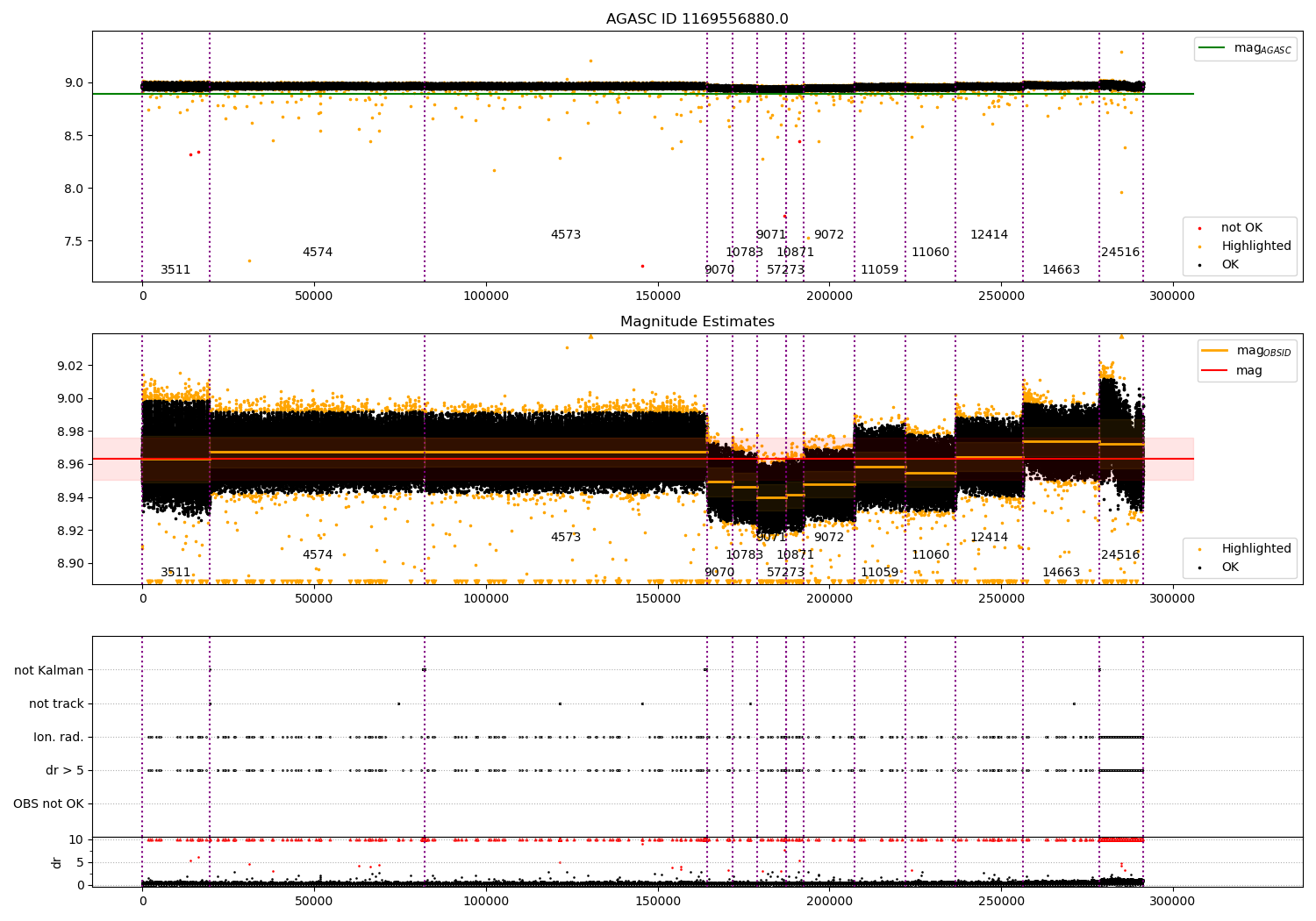Select 'OK' entry in middle plot legend
Viewport: 1316px width, 921px height.
click(x=1230, y=568)
